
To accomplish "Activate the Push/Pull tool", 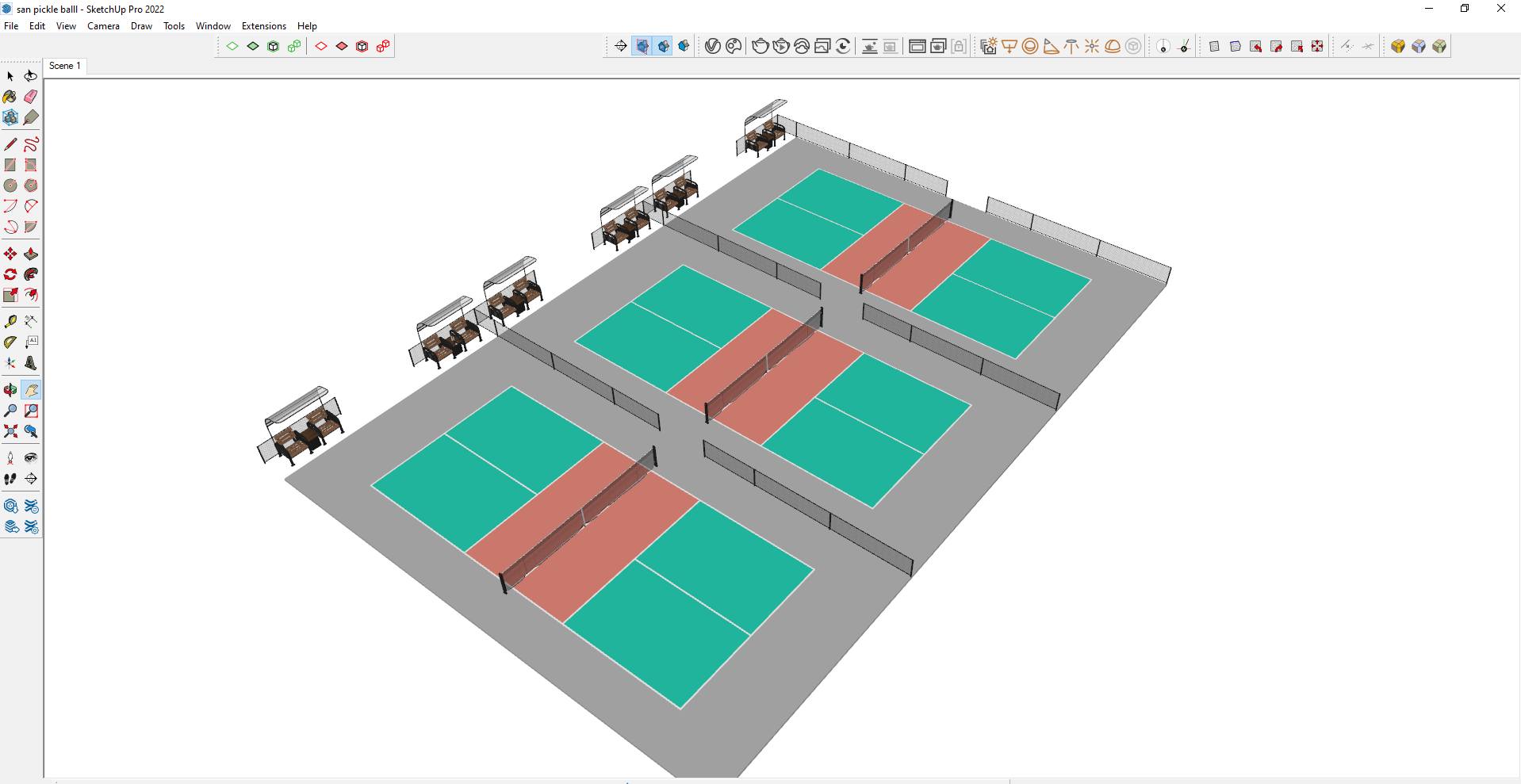I will click(31, 254).
